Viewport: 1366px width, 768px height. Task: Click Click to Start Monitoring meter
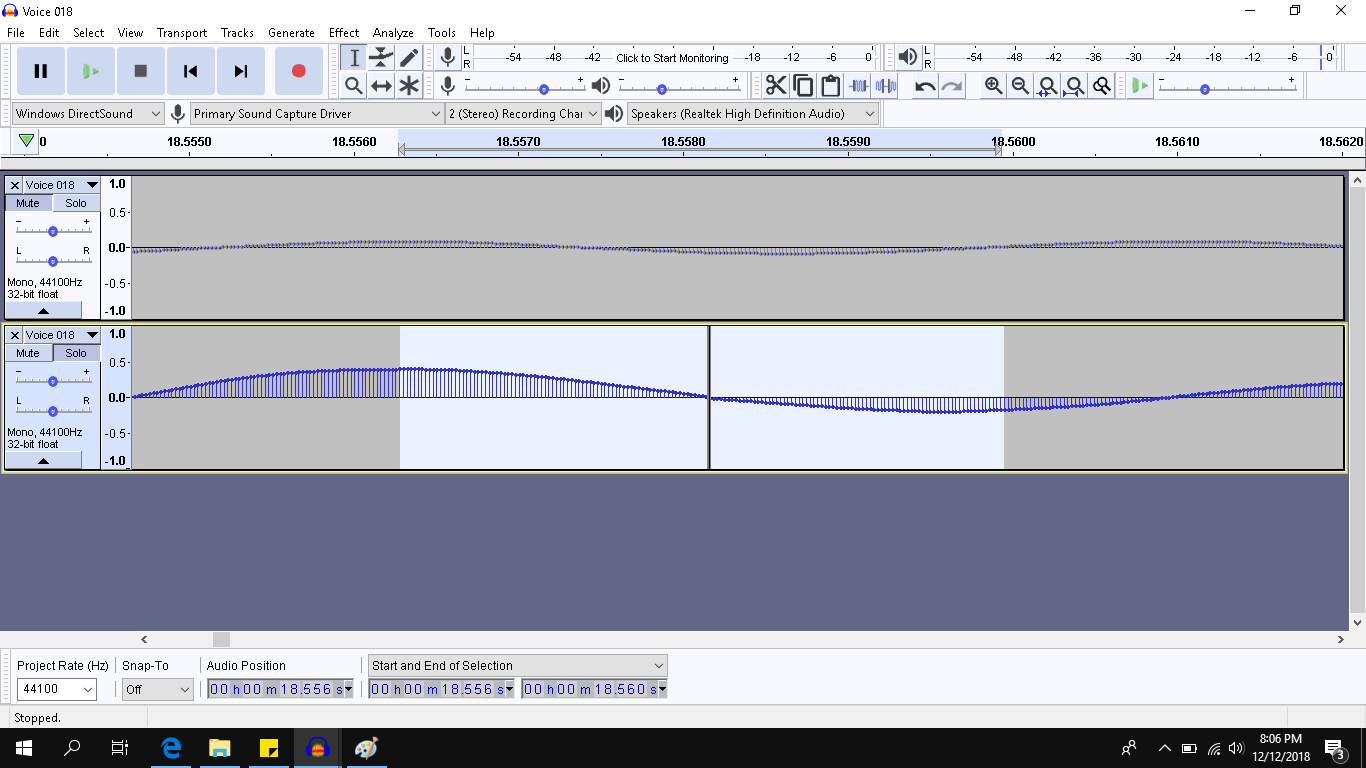pyautogui.click(x=672, y=58)
